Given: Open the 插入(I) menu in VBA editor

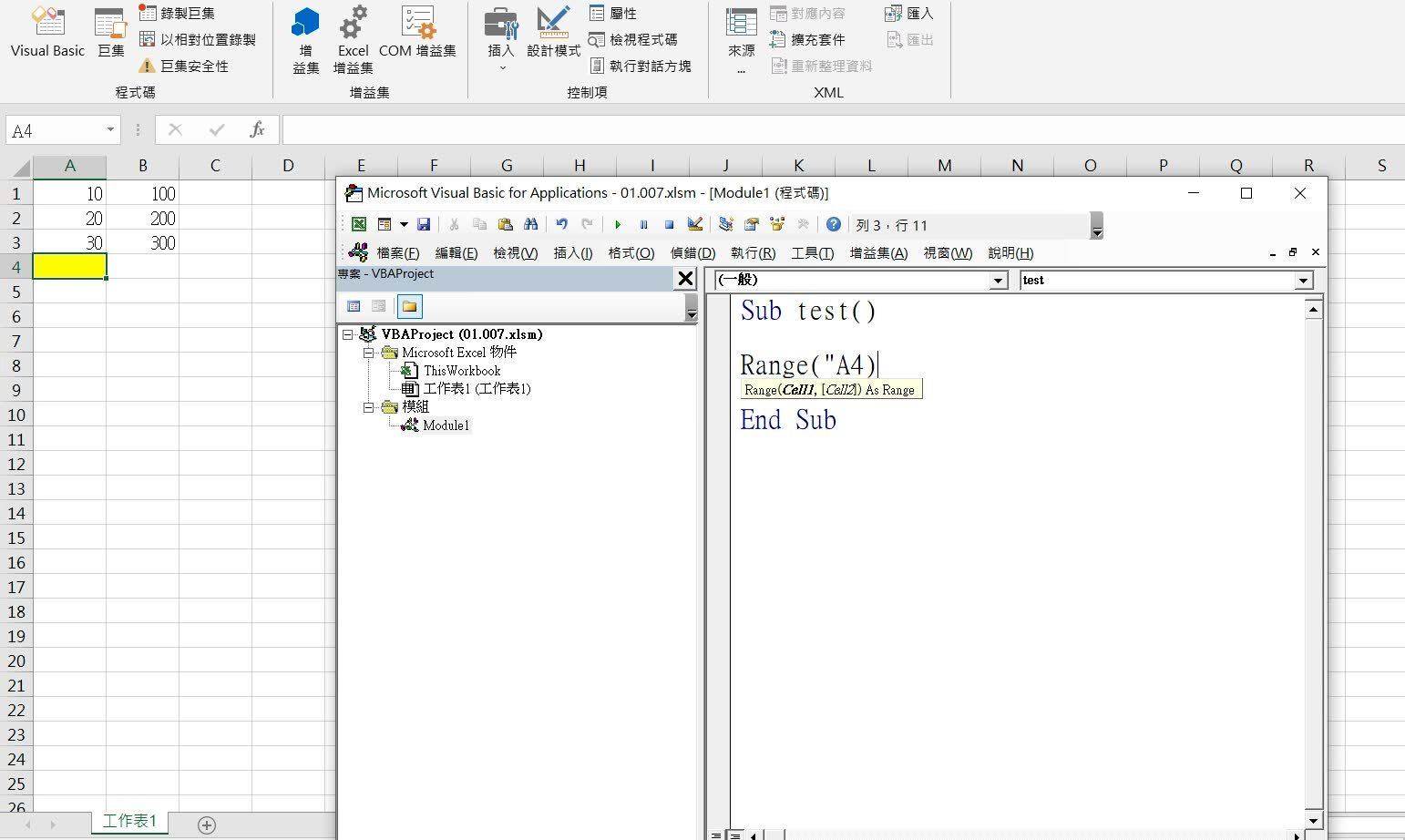Looking at the screenshot, I should pyautogui.click(x=573, y=253).
